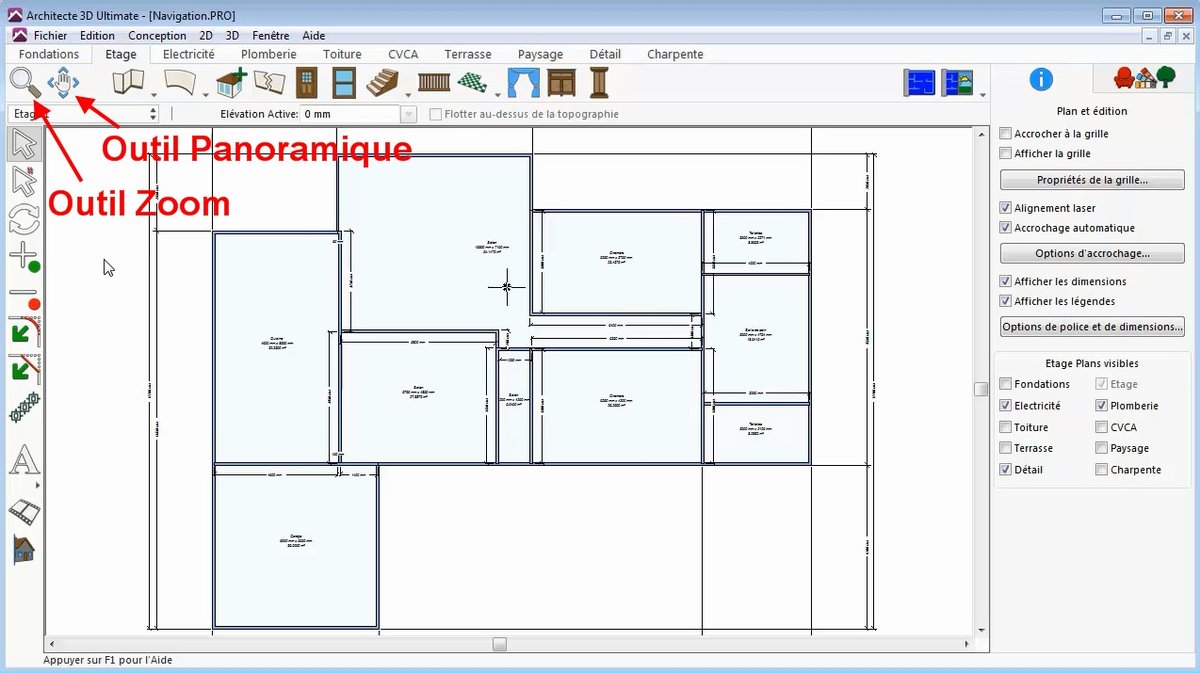Open the Fenêtre menu

coord(271,35)
